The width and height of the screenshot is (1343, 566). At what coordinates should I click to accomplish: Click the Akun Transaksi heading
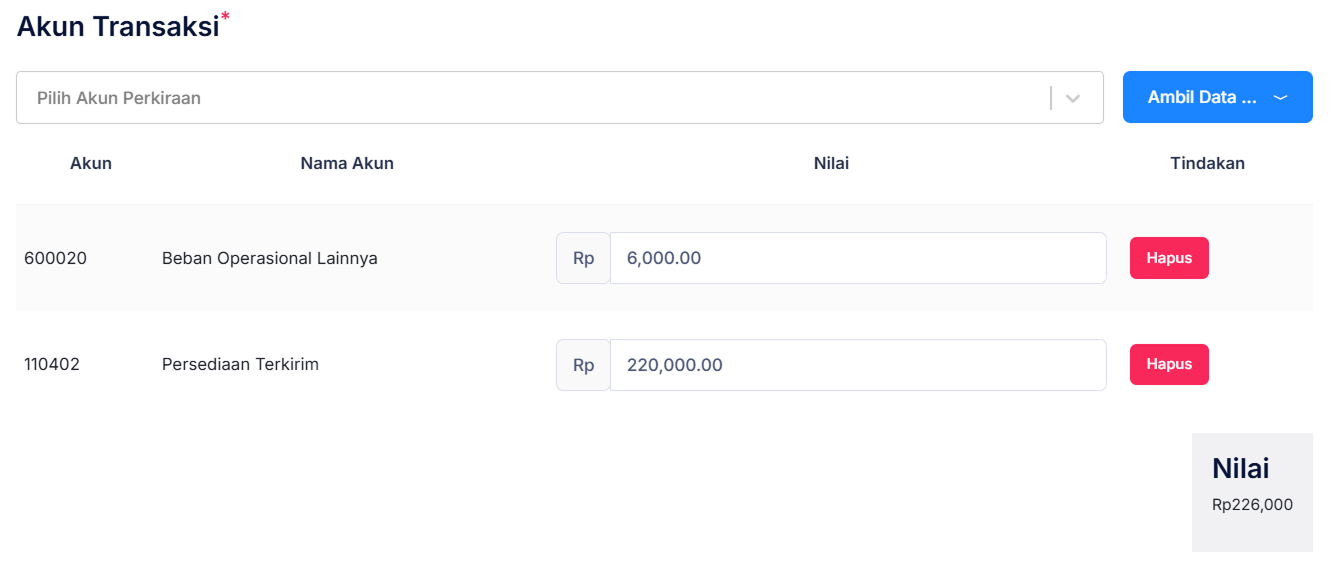[118, 26]
